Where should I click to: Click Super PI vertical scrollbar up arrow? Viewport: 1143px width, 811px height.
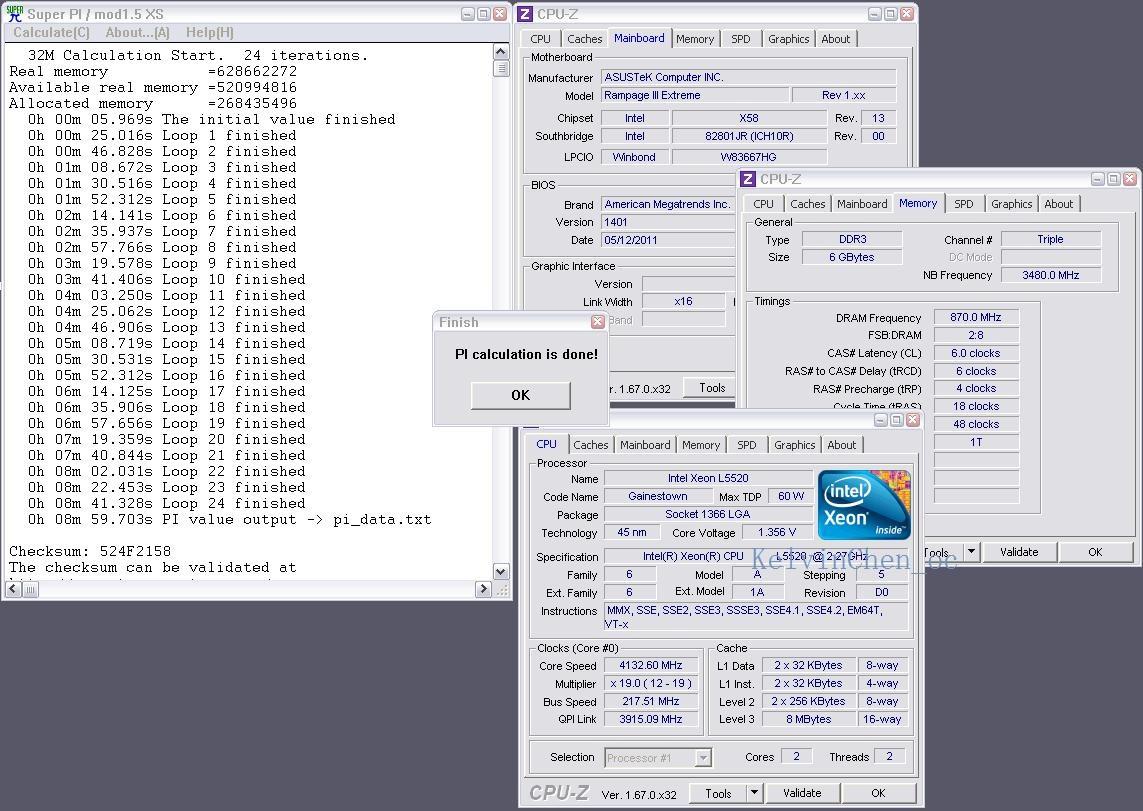(x=500, y=51)
